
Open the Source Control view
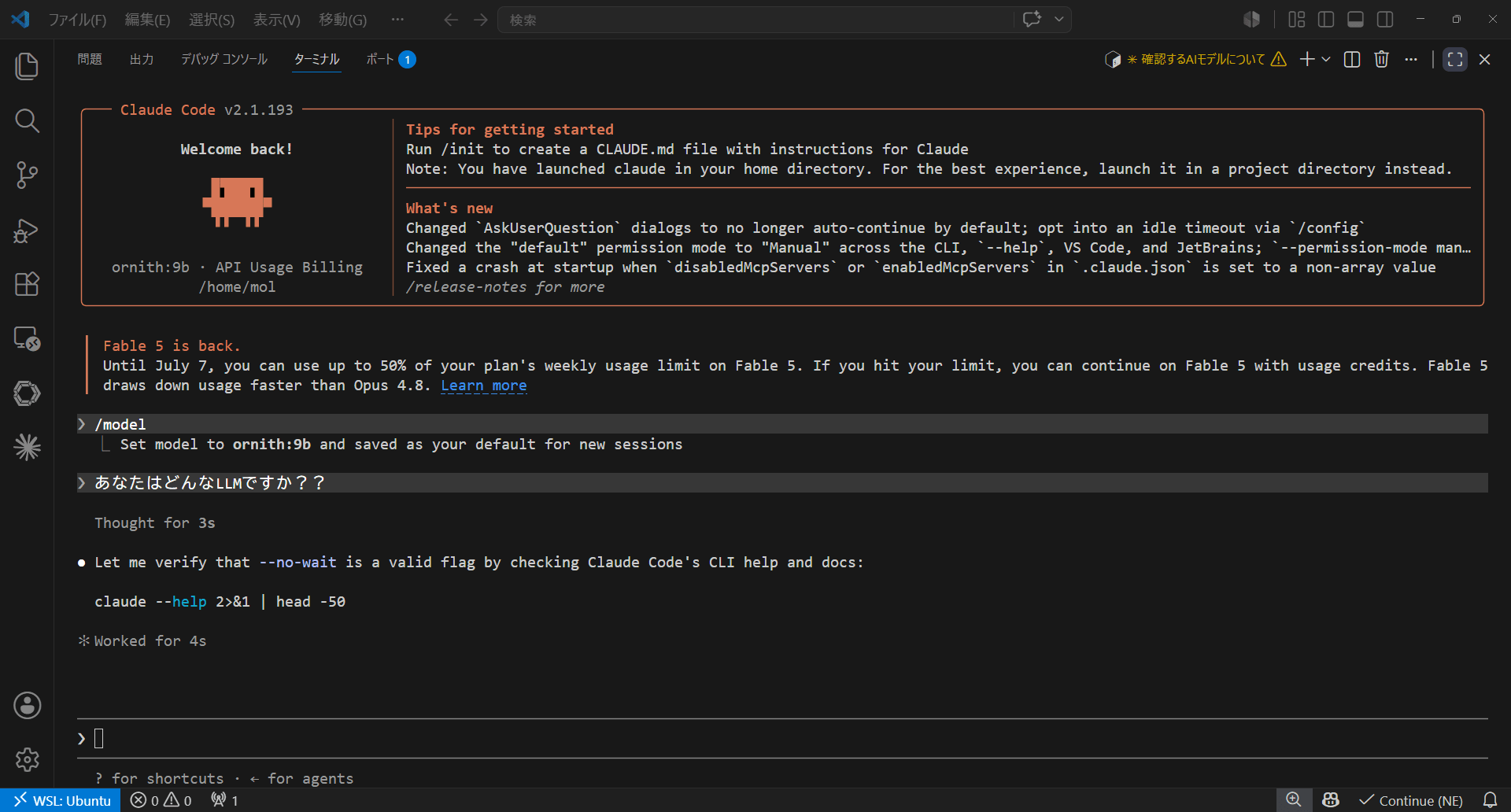coord(27,175)
